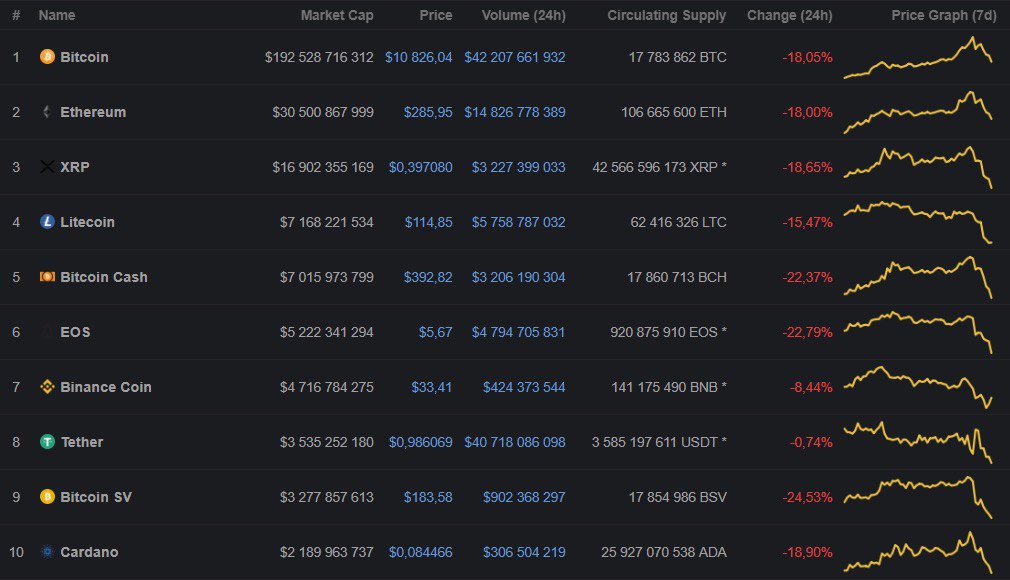Screen dimensions: 1010x580
Task: Click EOS price $5,67
Action: point(435,332)
